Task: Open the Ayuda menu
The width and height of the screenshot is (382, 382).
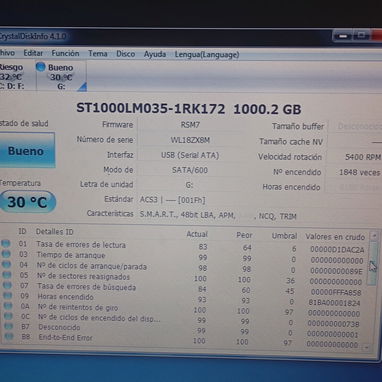Action: [155, 54]
